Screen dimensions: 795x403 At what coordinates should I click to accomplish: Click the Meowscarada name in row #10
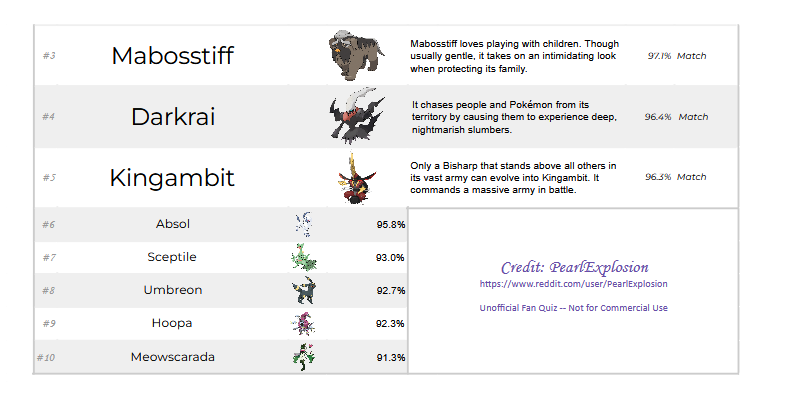tap(172, 357)
